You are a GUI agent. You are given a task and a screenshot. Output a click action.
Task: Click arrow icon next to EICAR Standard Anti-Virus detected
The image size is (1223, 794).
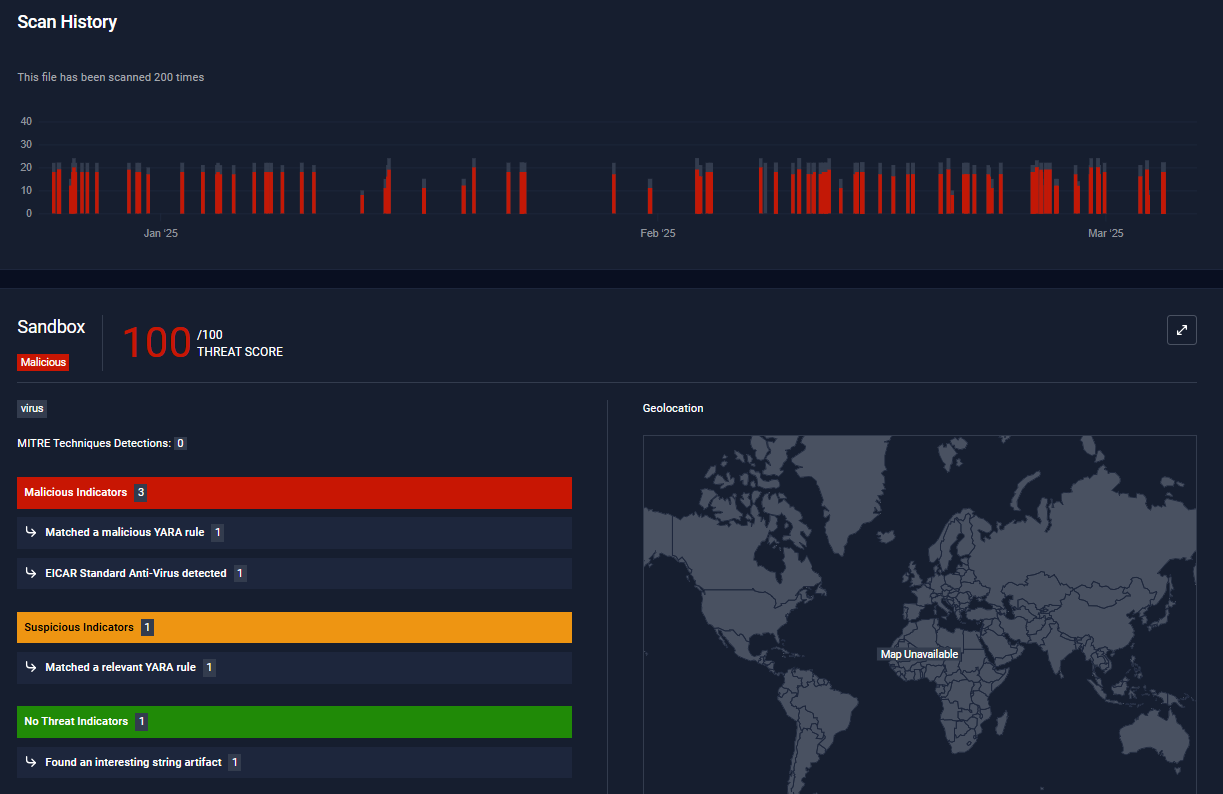(x=31, y=574)
